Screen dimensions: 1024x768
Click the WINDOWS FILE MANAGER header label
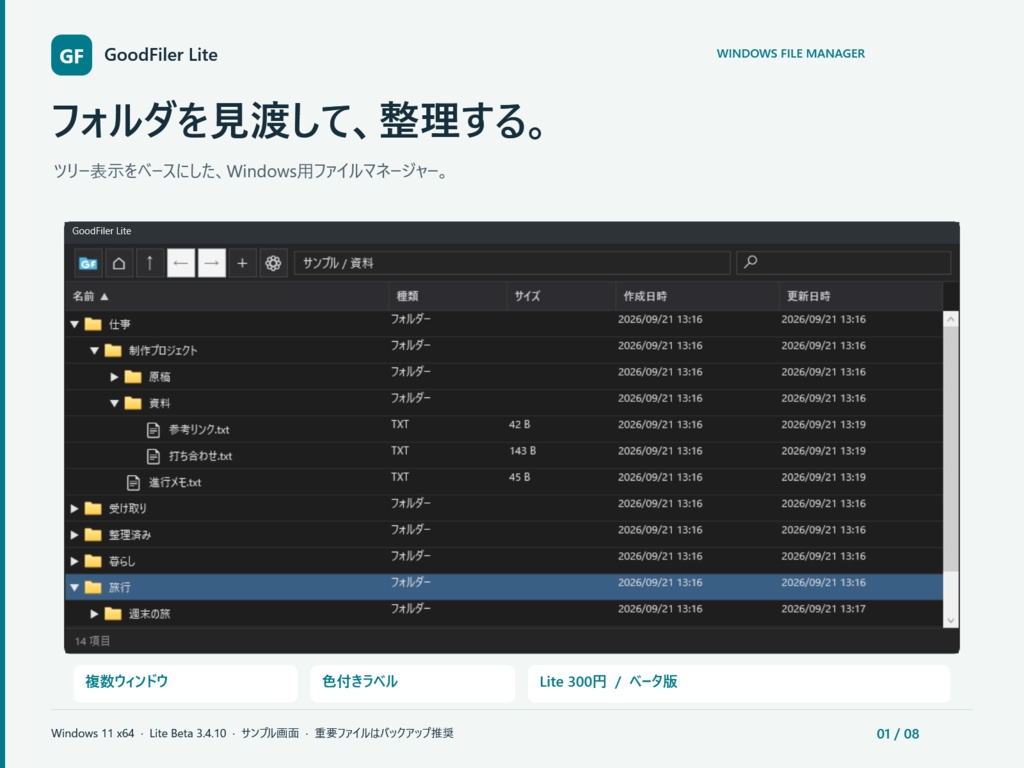click(791, 54)
